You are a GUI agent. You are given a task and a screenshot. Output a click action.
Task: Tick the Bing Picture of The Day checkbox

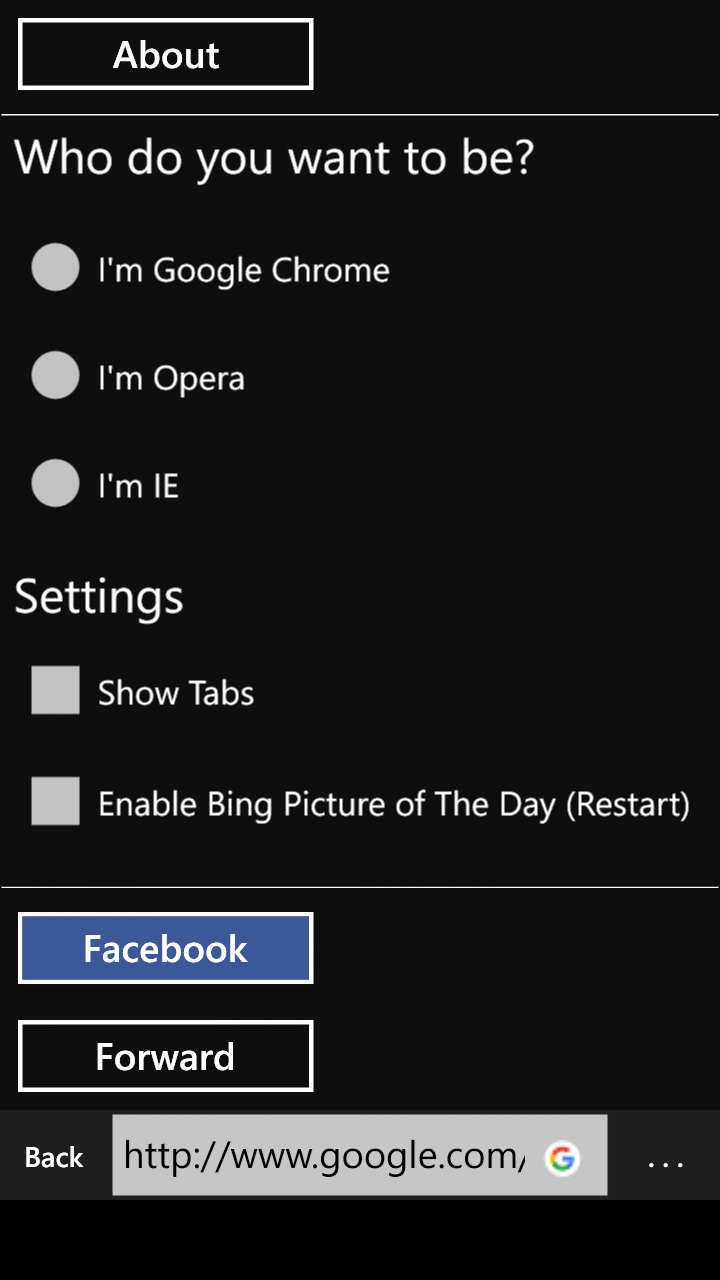(x=55, y=801)
